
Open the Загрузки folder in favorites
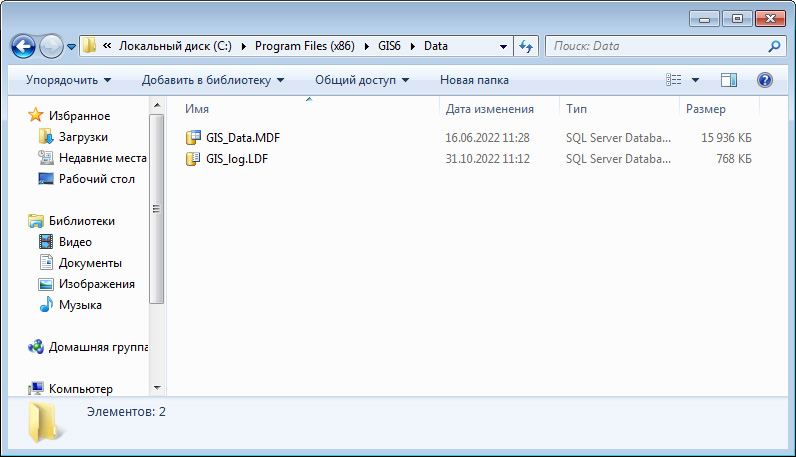[x=83, y=137]
